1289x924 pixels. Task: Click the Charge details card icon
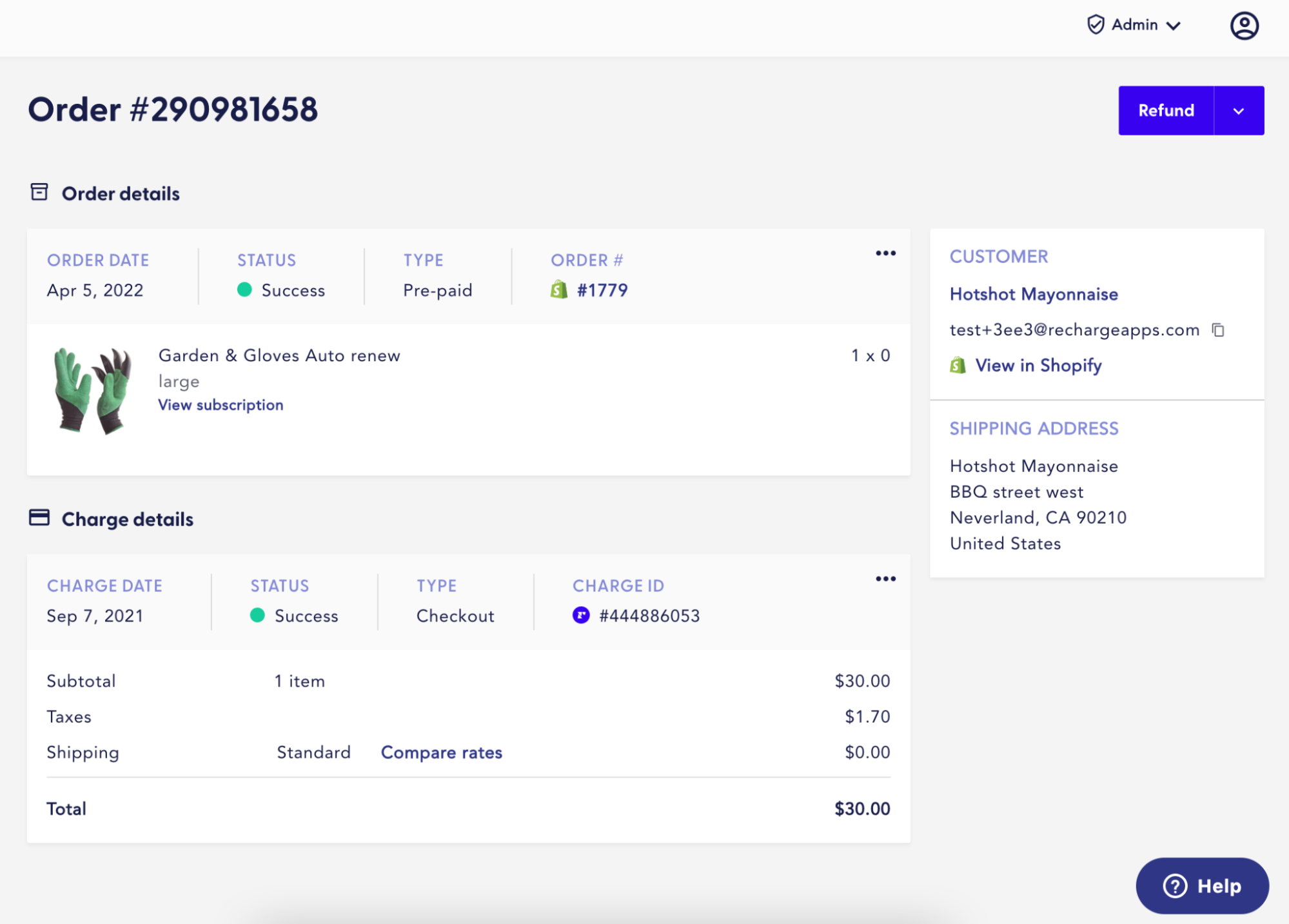point(40,517)
